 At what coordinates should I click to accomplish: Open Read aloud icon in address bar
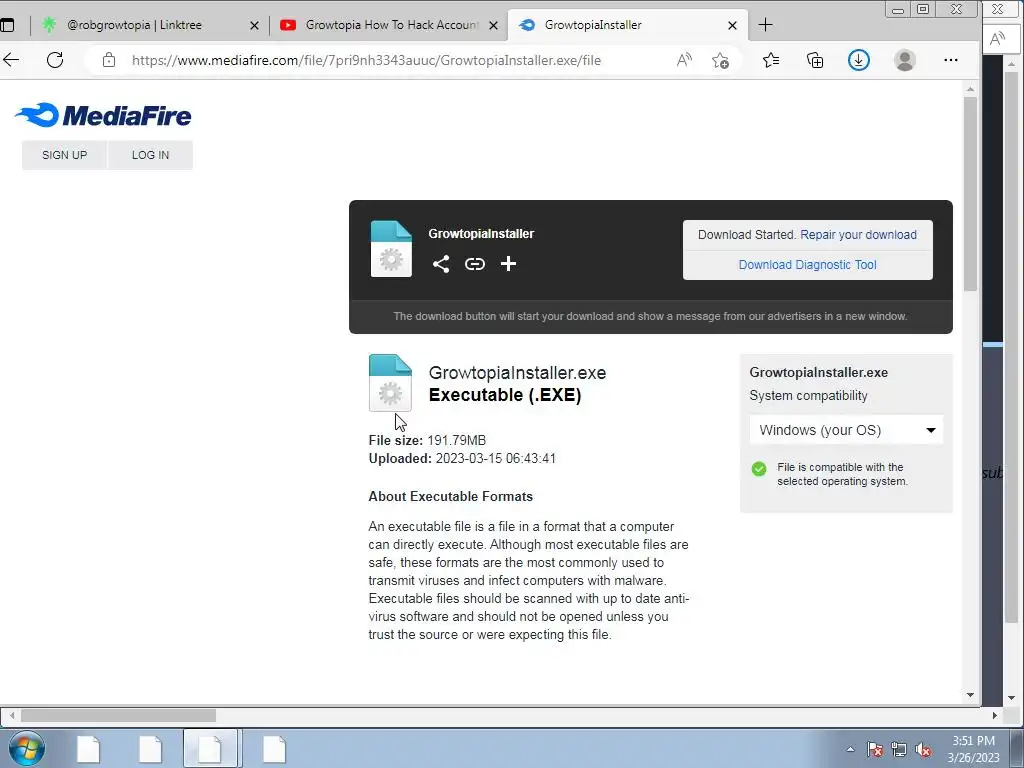[684, 60]
